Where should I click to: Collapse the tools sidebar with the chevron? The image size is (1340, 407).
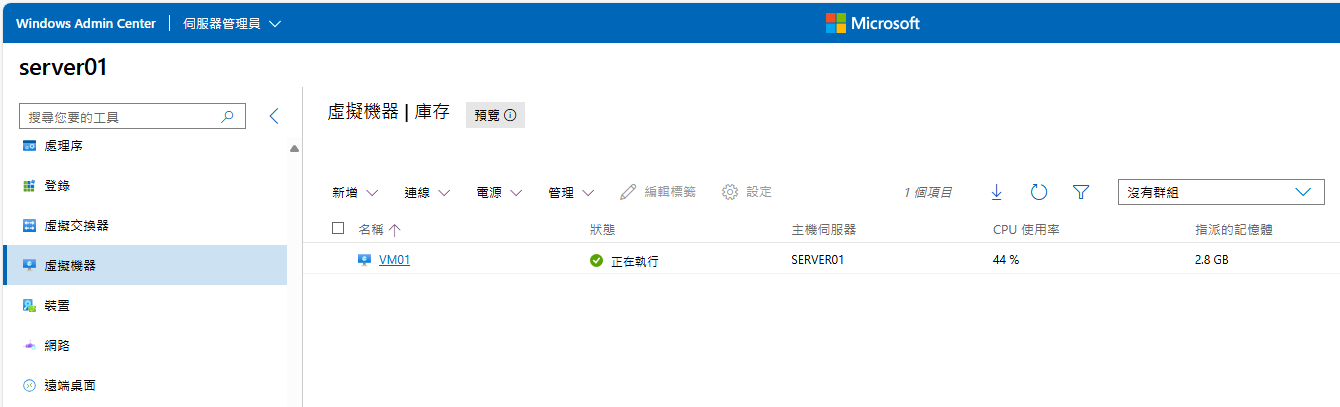[274, 116]
